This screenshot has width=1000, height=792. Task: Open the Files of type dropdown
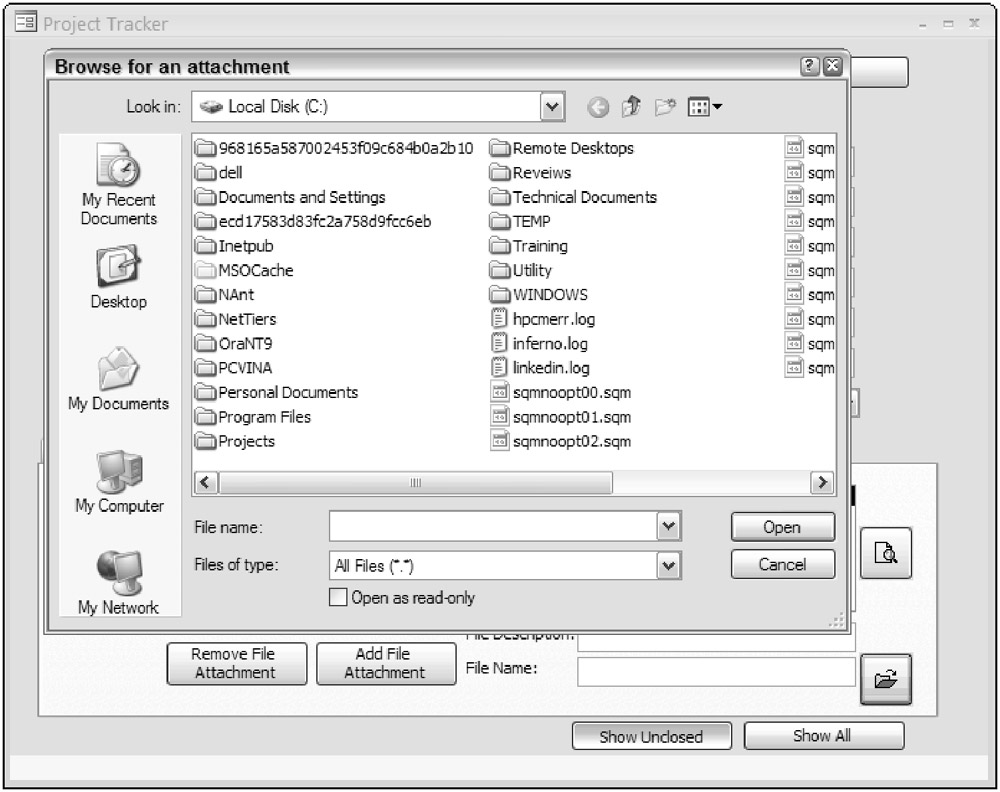click(x=668, y=566)
